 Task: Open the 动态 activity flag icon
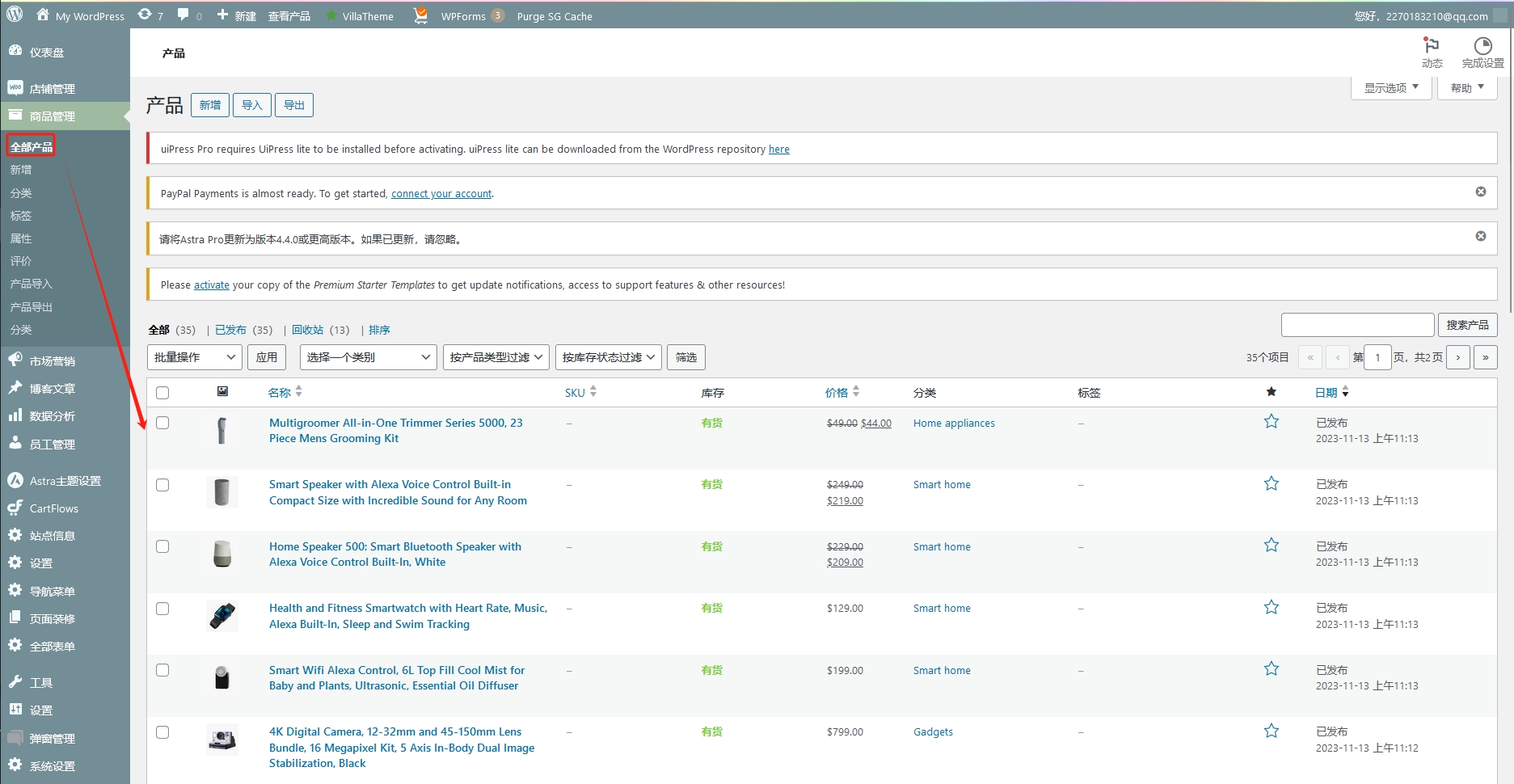coord(1432,53)
